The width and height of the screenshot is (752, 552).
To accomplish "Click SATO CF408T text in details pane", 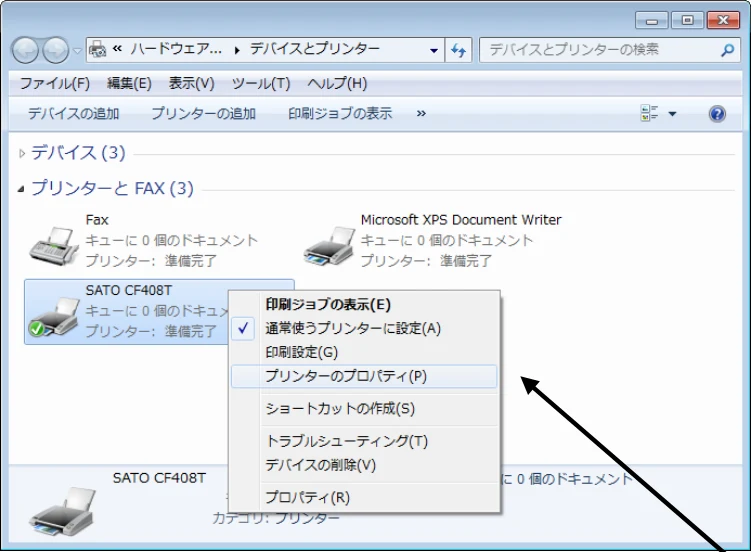I will 159,478.
